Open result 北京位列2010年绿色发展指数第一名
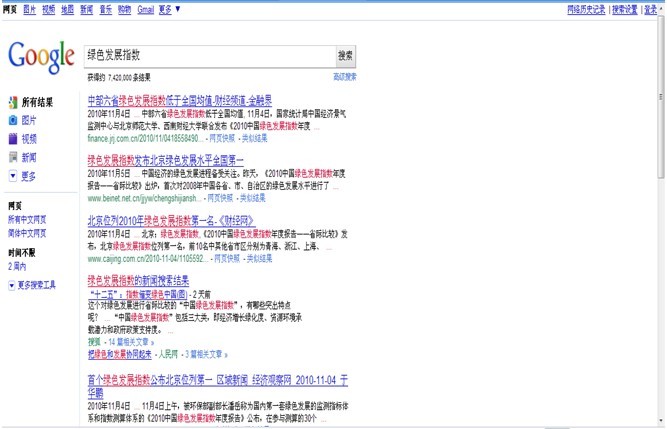Screen dimensions: 667x429 171,221
